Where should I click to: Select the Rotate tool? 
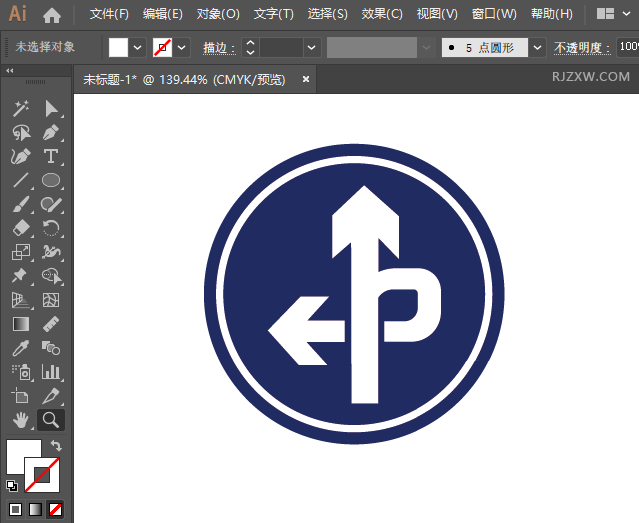pyautogui.click(x=51, y=228)
